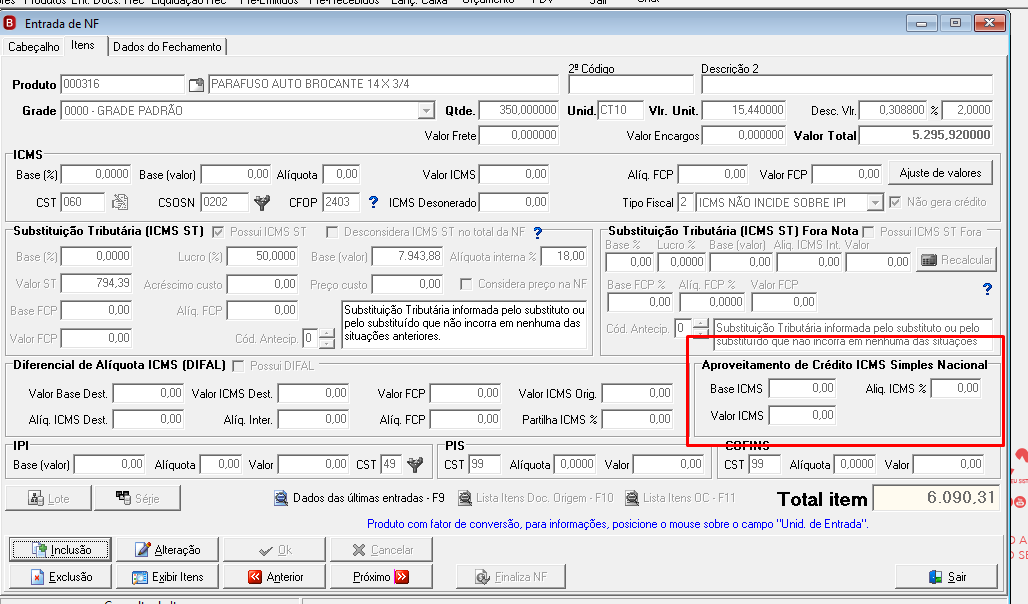Click help icon near Desconsidera ICMS ST
This screenshot has height=604, width=1028.
(x=538, y=232)
